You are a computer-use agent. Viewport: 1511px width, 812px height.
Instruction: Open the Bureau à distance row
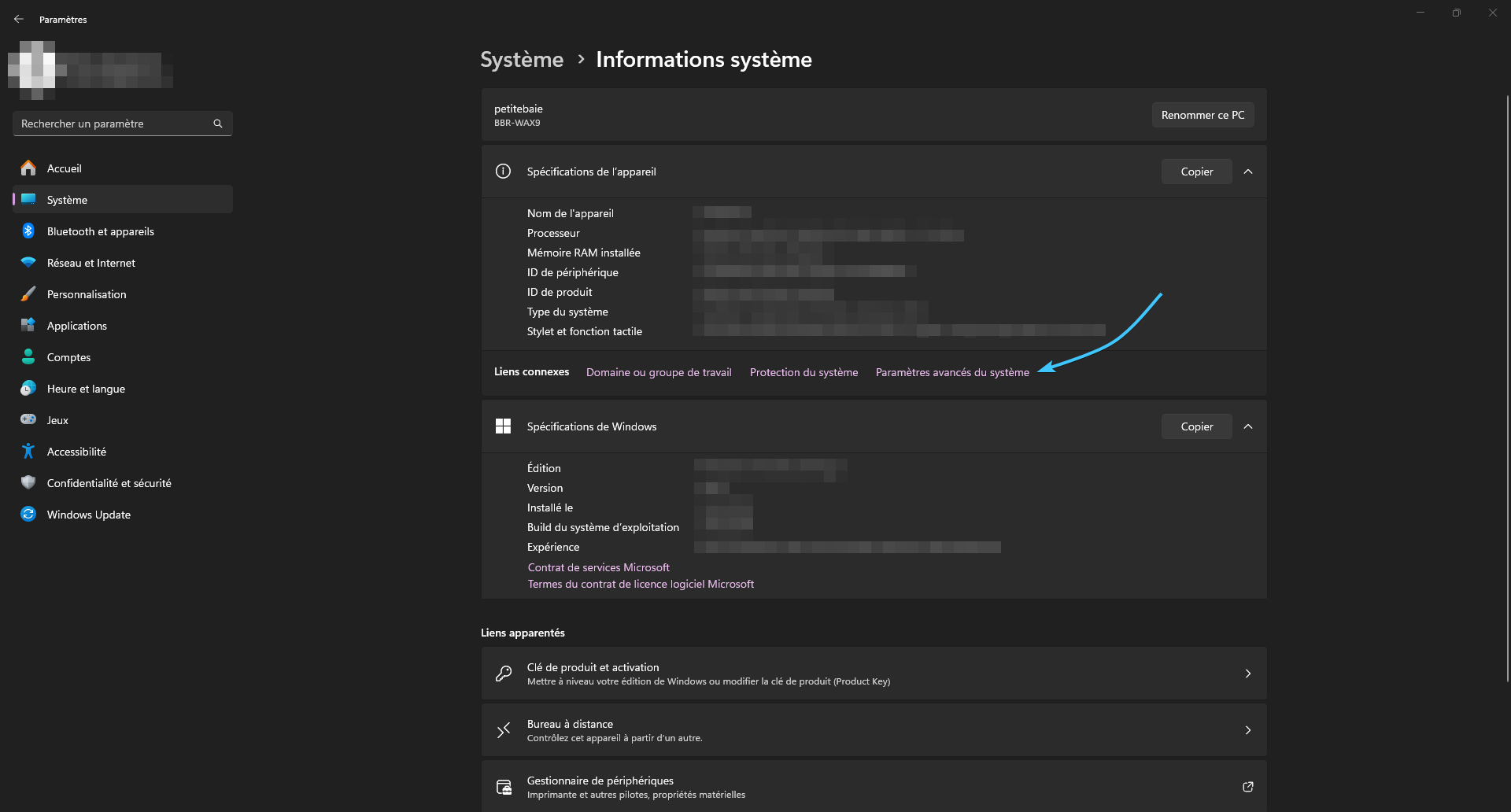tap(874, 730)
